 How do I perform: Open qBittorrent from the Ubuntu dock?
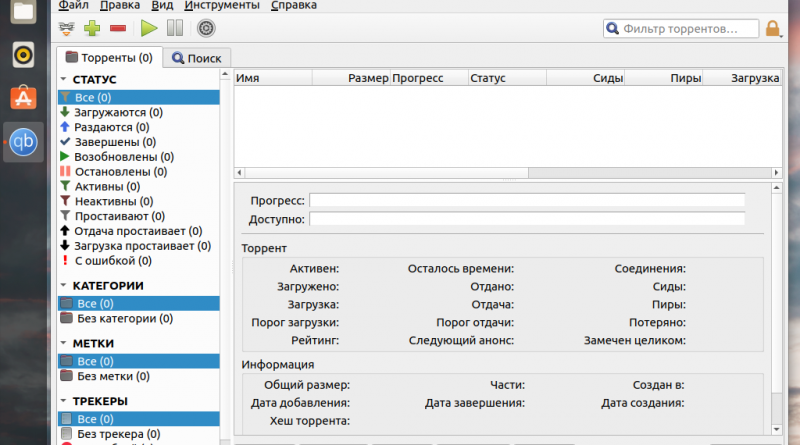(x=25, y=142)
